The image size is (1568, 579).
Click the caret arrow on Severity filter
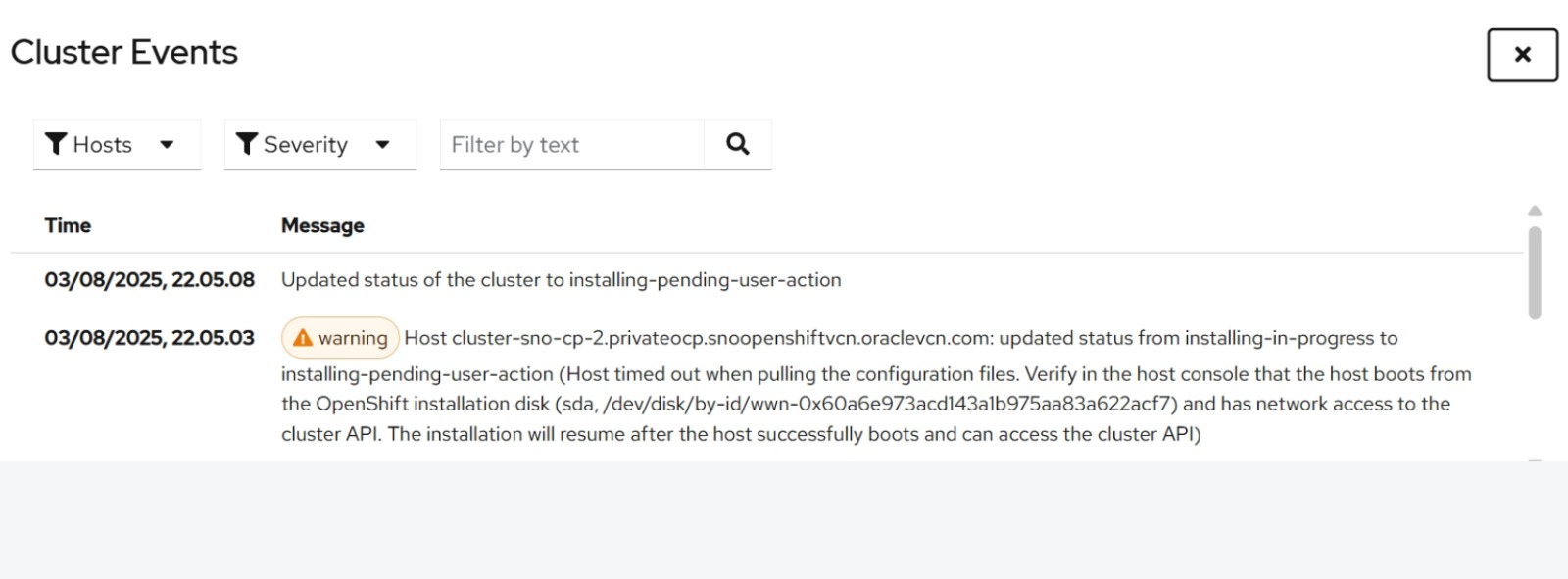point(382,145)
